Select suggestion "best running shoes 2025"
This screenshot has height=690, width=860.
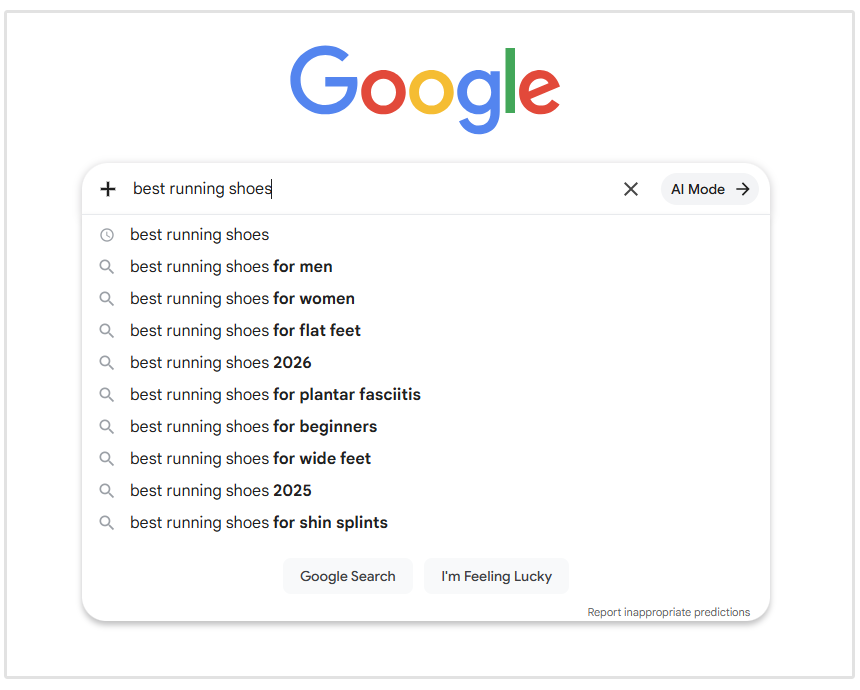[220, 490]
